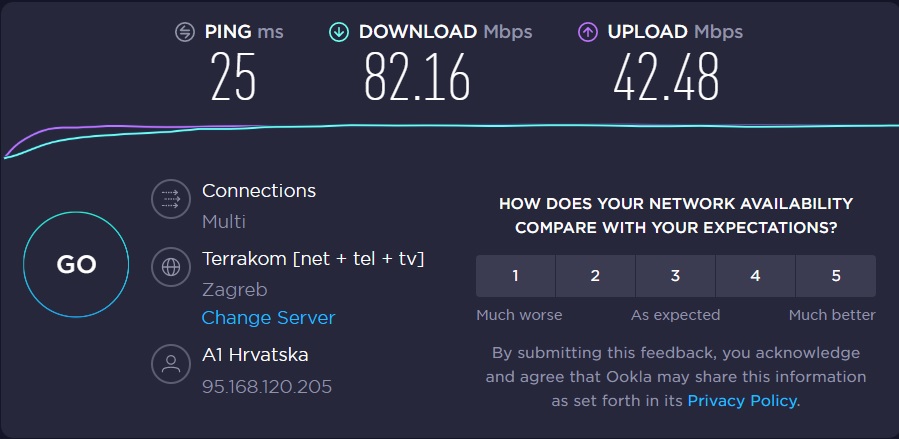Open the Privacy Policy link
The height and width of the screenshot is (439, 899).
pos(742,401)
